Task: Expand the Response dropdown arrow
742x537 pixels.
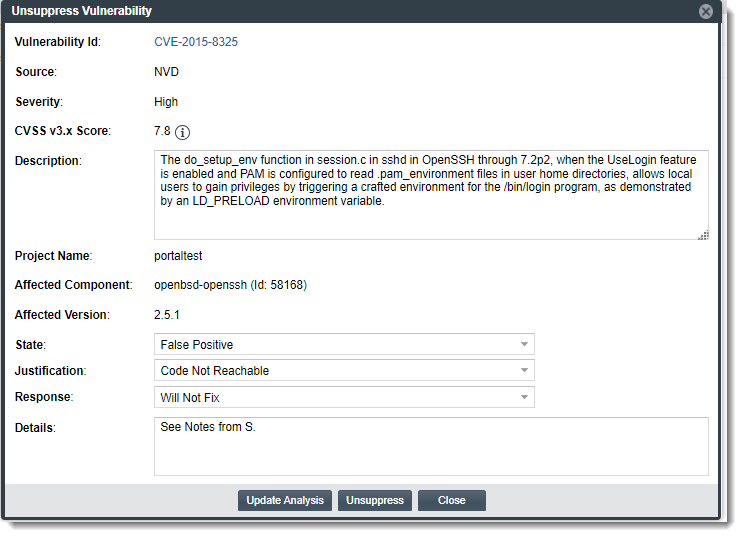Action: pyautogui.click(x=524, y=397)
